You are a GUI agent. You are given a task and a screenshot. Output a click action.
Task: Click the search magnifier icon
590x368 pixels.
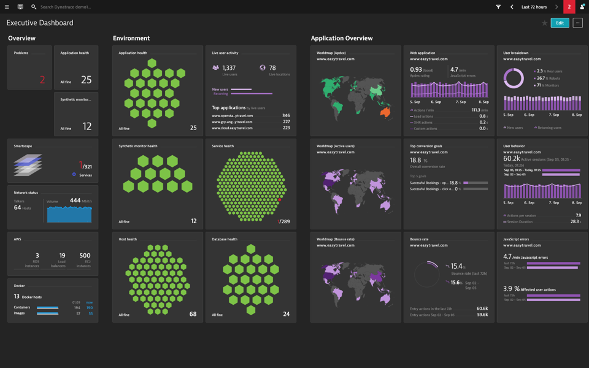click(x=33, y=7)
